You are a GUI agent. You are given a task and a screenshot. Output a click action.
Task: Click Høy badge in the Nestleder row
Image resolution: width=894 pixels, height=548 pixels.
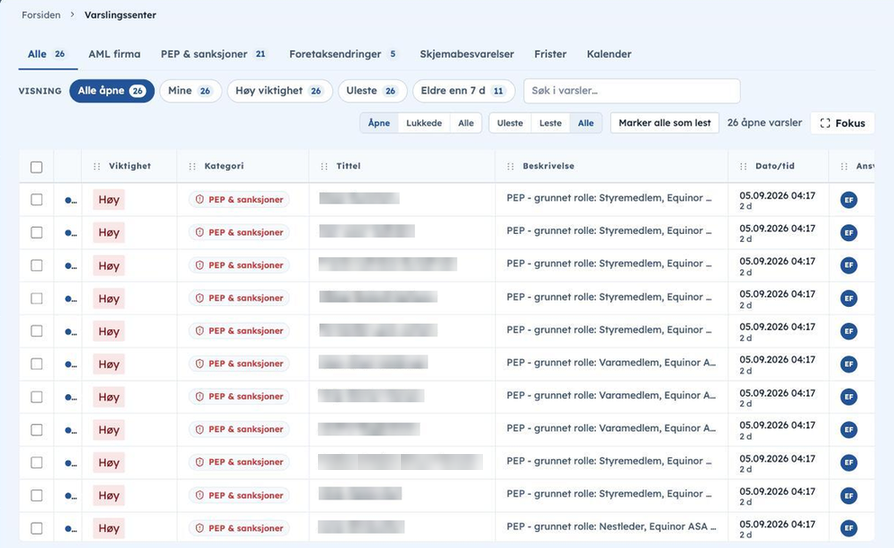tap(109, 528)
